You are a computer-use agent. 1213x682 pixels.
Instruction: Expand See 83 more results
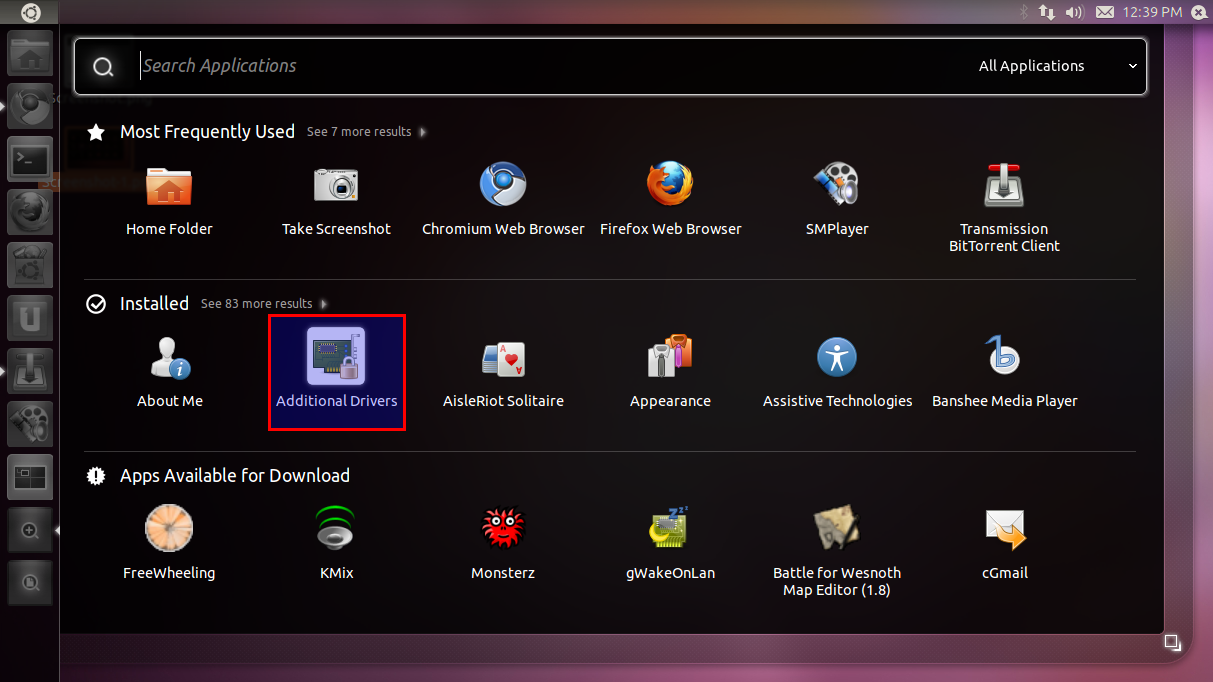click(x=264, y=304)
